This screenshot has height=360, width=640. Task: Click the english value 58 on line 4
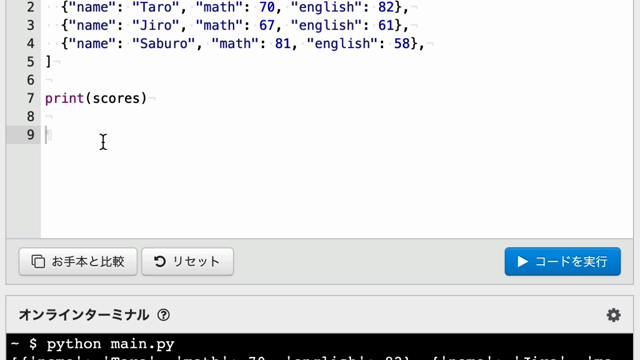tap(402, 44)
